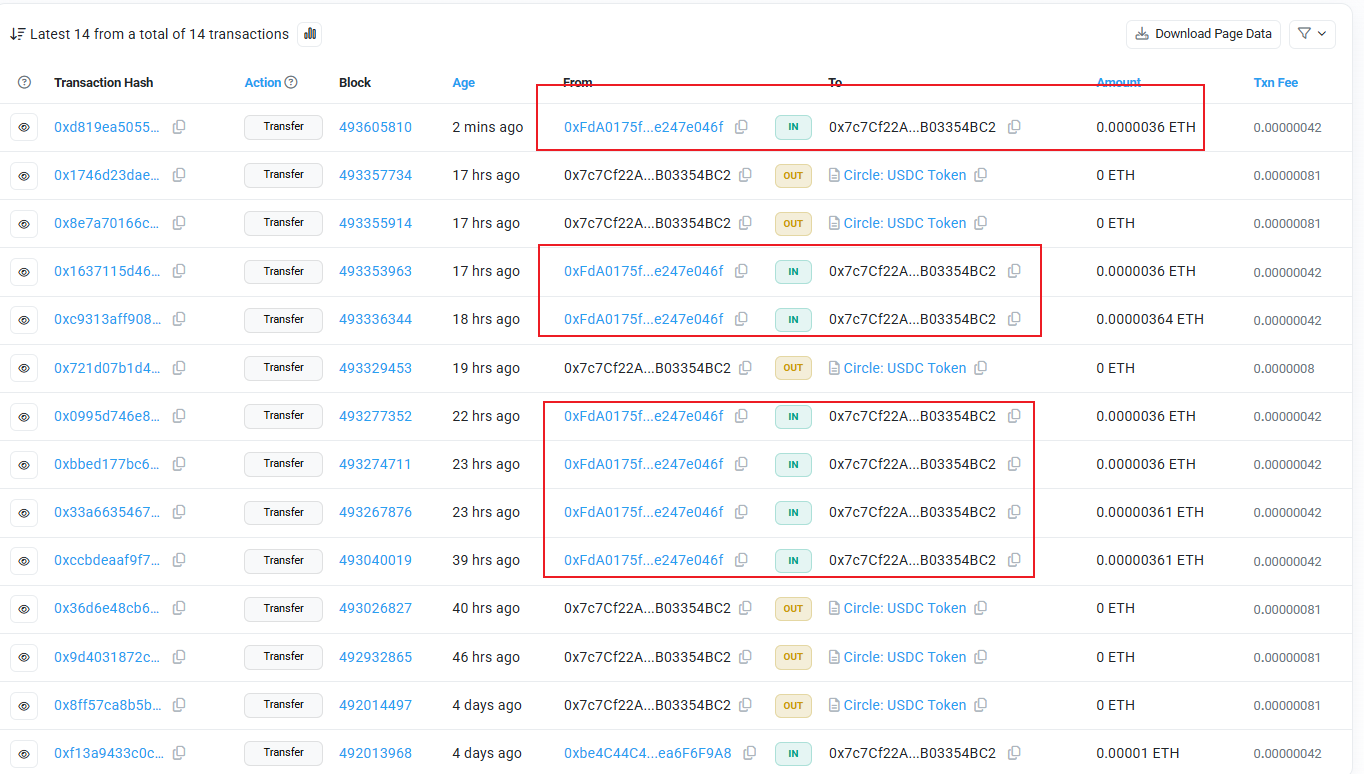Preview details for transaction 0x721d07b1d4

pyautogui.click(x=25, y=368)
